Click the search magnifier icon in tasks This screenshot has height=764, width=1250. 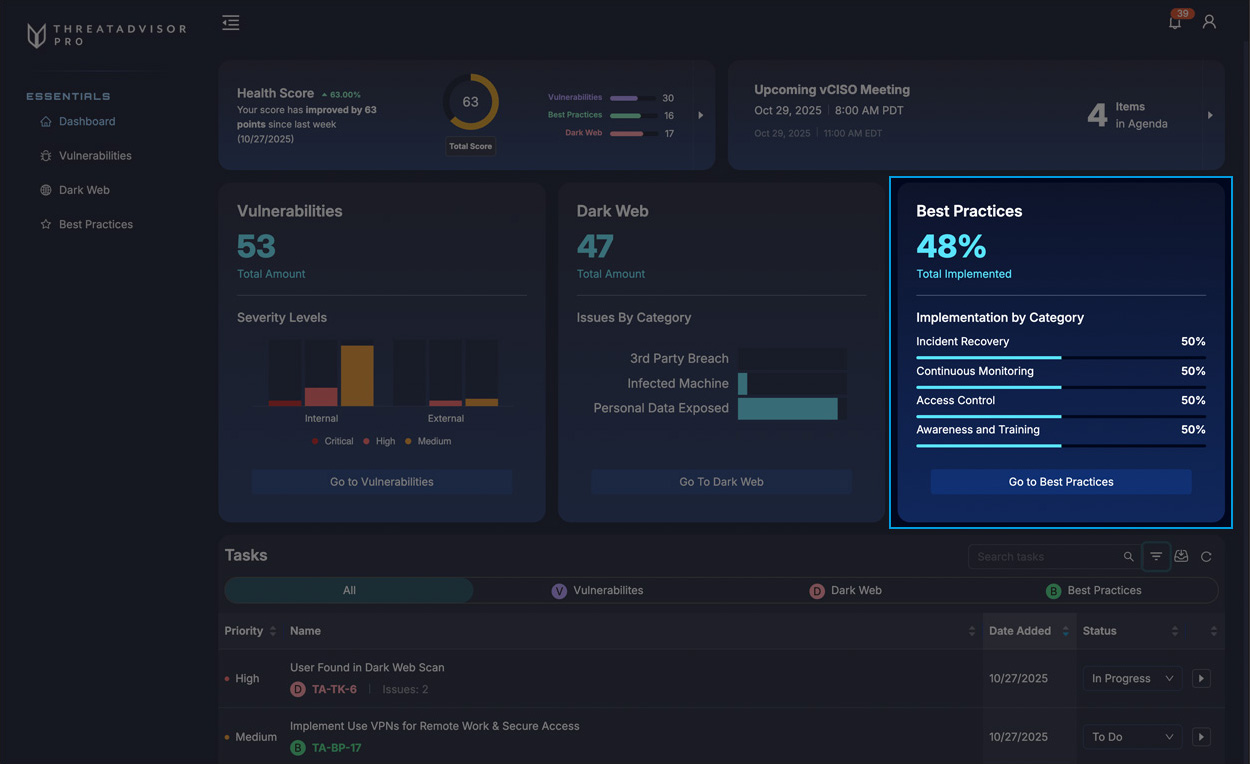[x=1128, y=557]
